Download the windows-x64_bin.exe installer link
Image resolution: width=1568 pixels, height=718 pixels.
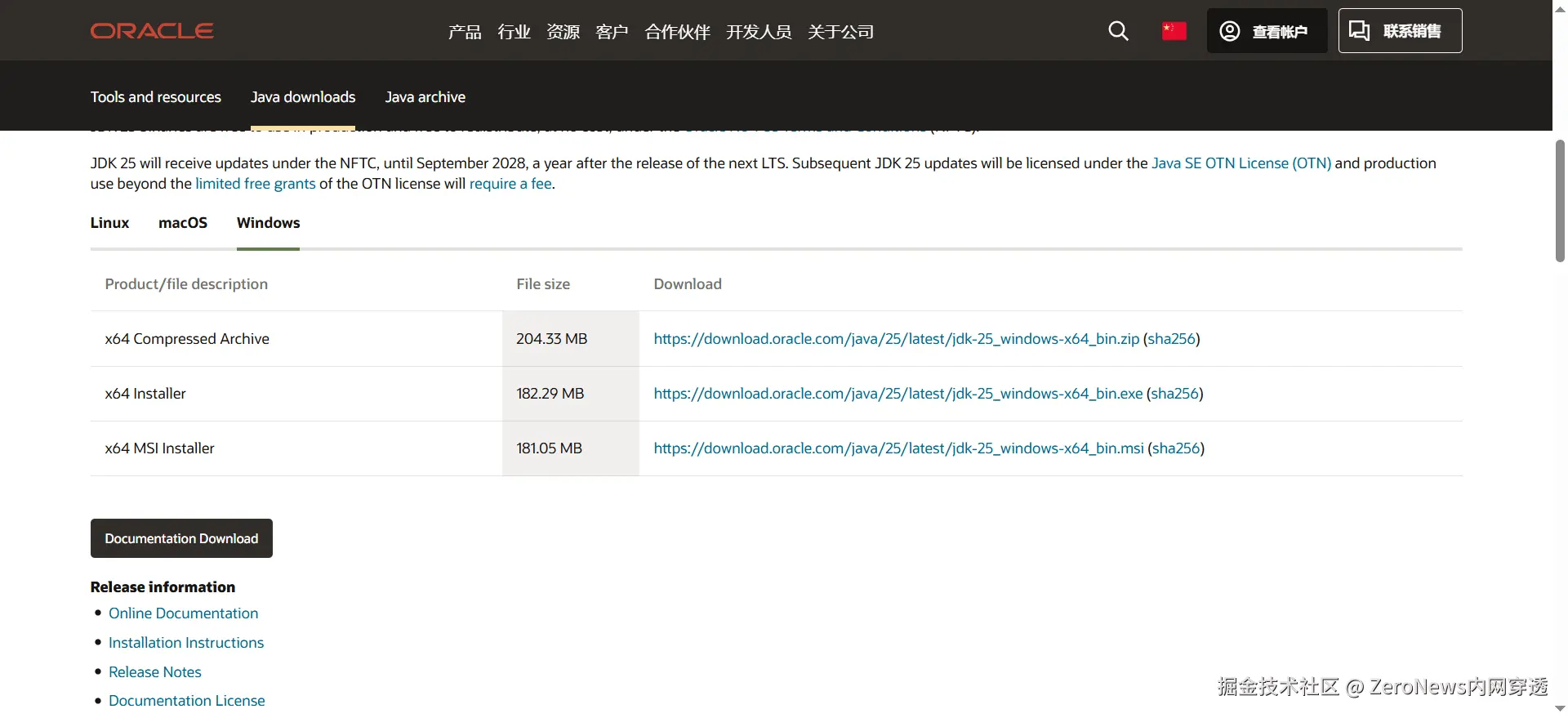click(898, 394)
